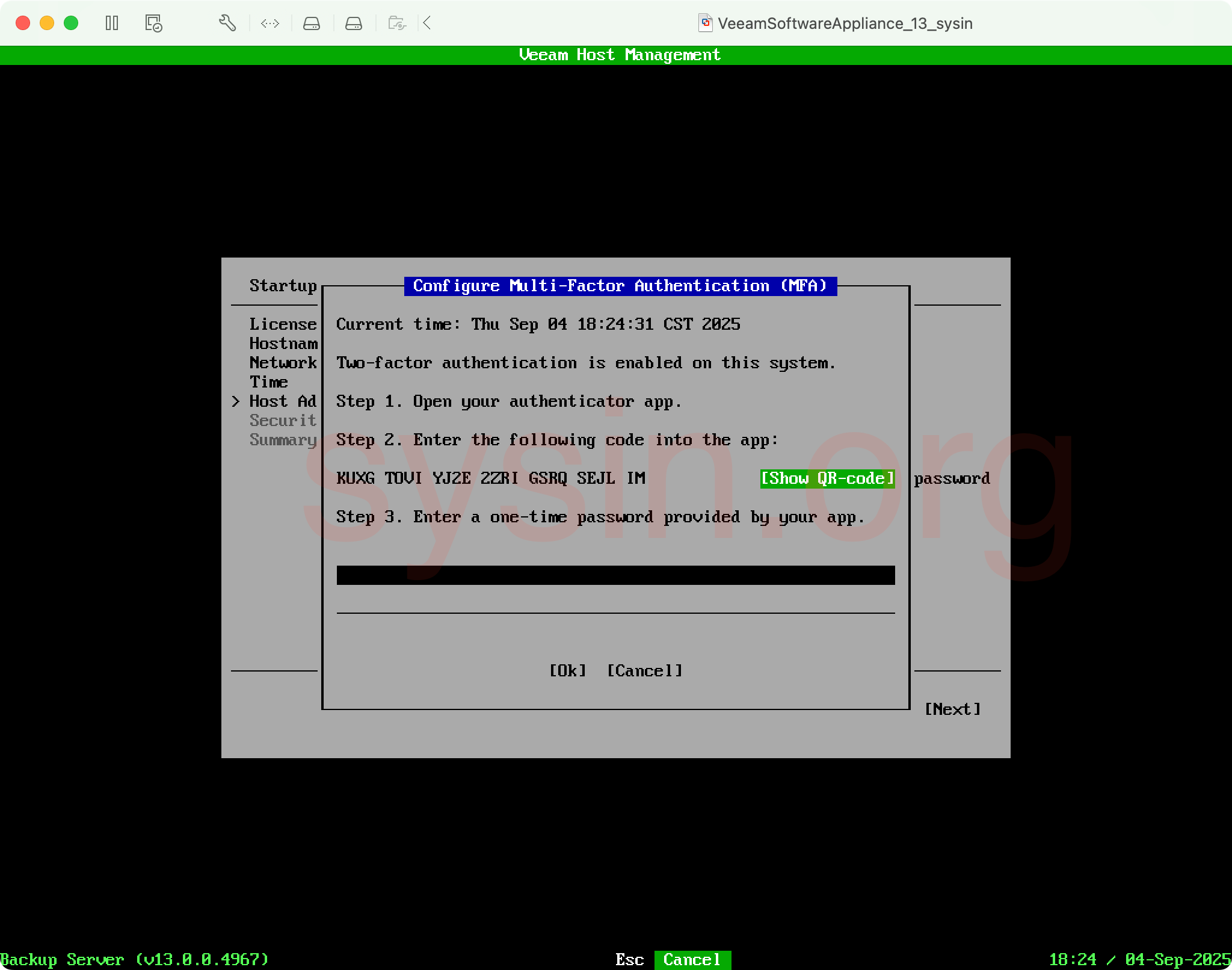
Task: Open VM settings wrench icon
Action: tap(227, 23)
